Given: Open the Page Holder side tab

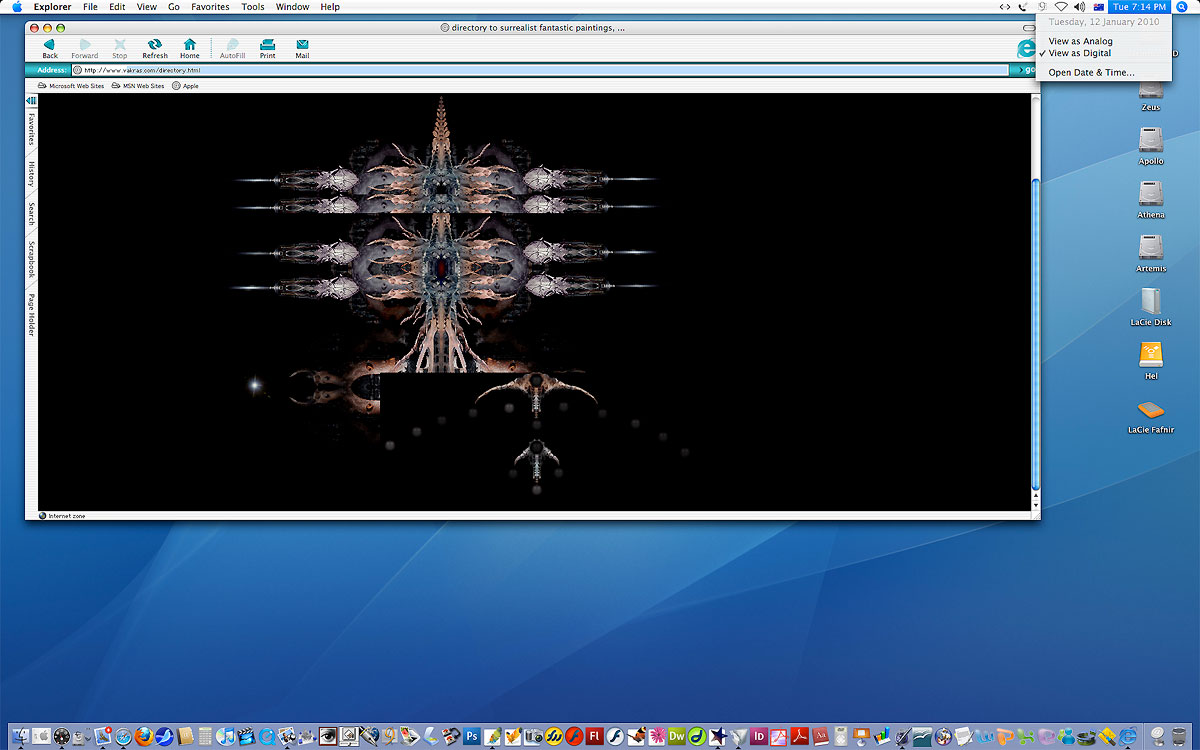Looking at the screenshot, I should [x=31, y=314].
